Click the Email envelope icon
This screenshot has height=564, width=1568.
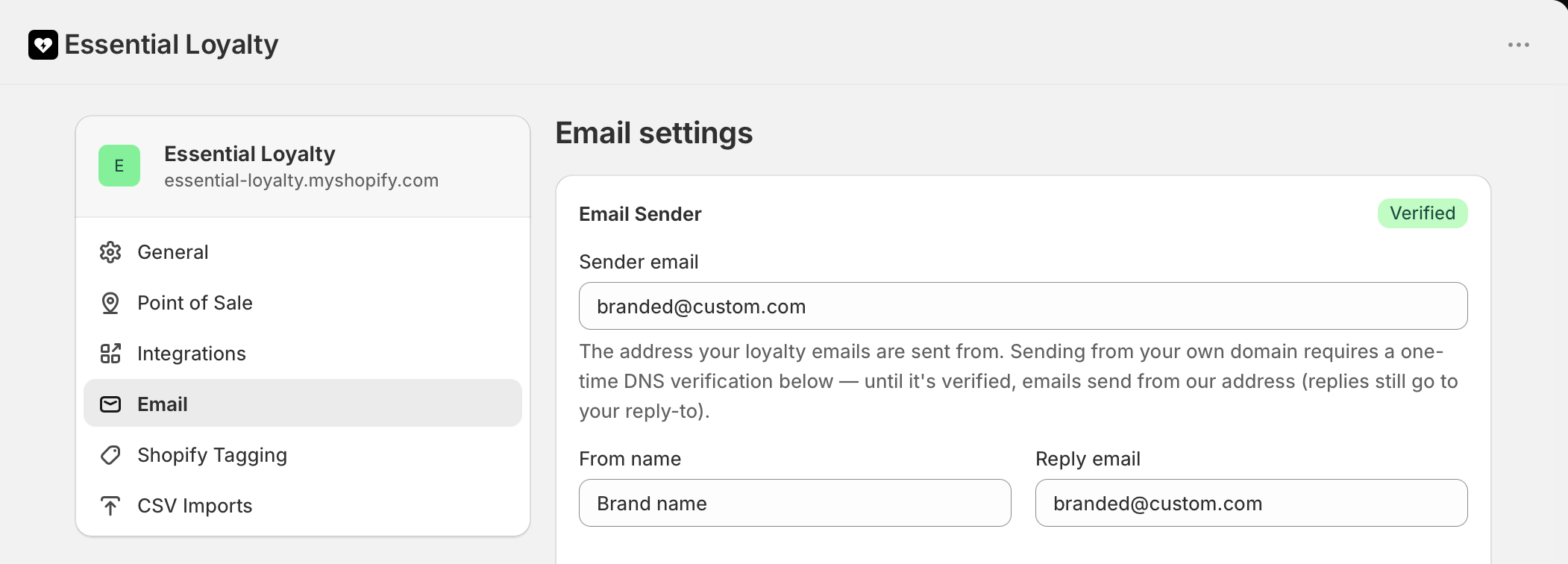click(x=110, y=404)
